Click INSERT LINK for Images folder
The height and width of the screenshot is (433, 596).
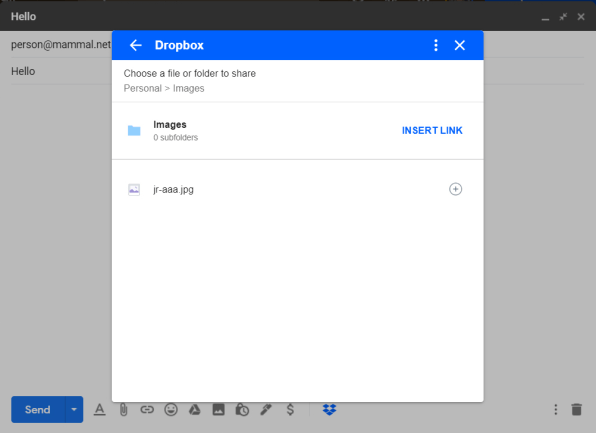[432, 130]
